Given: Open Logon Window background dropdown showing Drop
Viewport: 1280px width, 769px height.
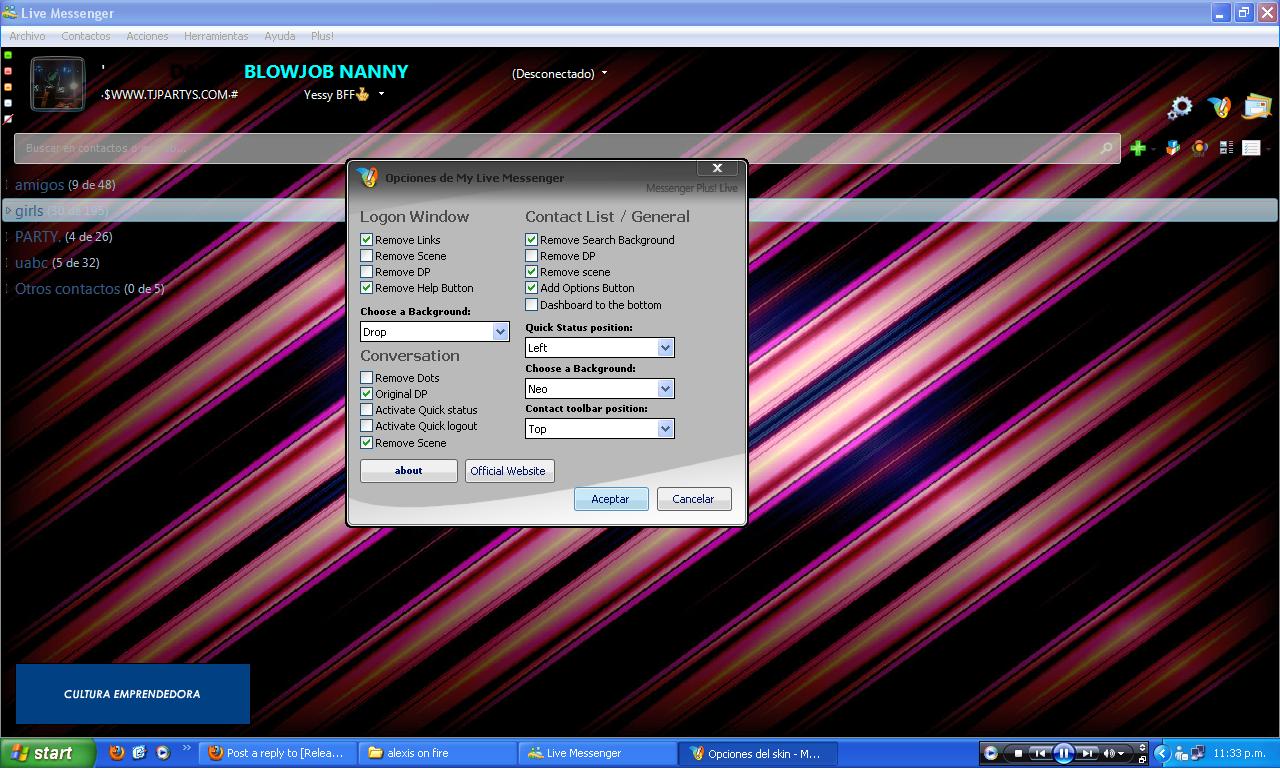Looking at the screenshot, I should point(500,332).
